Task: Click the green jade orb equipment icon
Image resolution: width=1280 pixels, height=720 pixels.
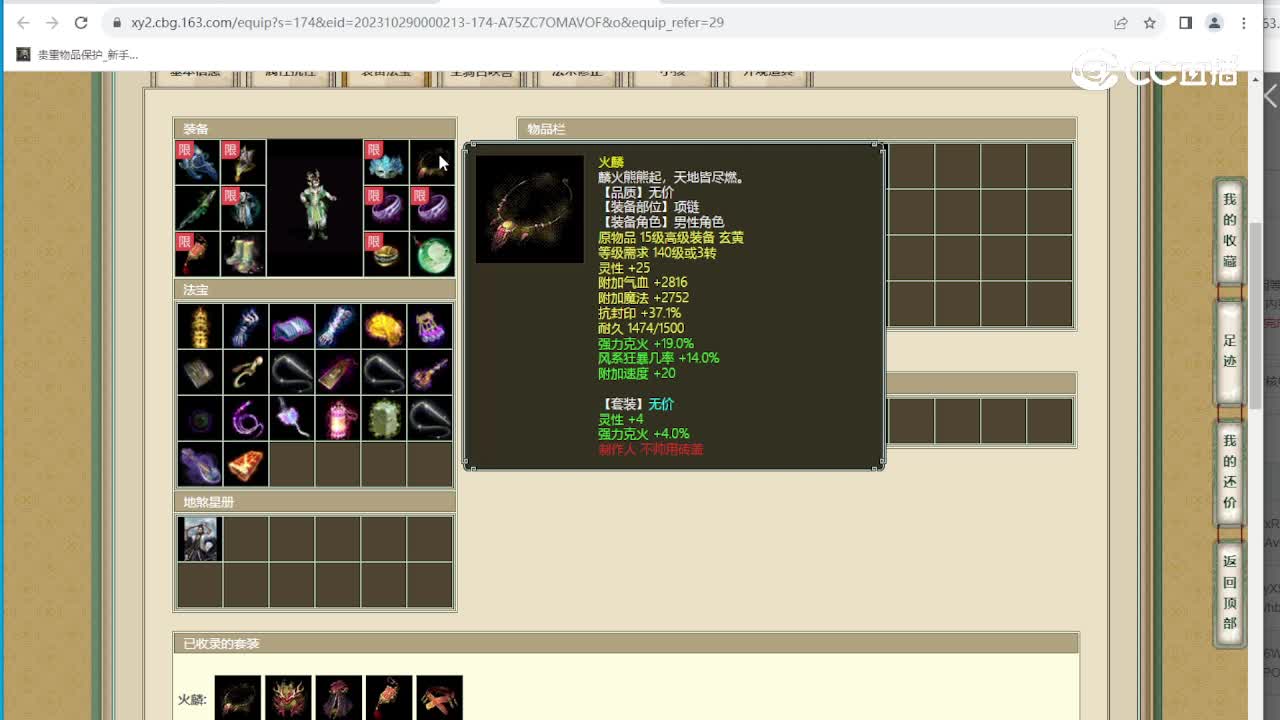Action: pyautogui.click(x=432, y=254)
